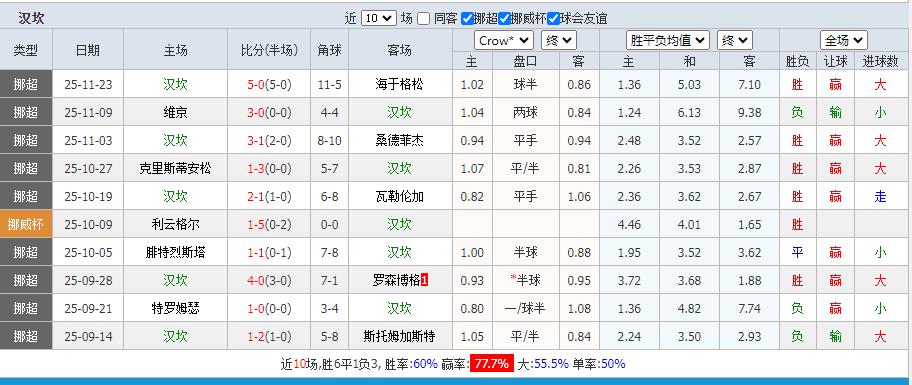Click the 主场 column header
Viewport: 912px width, 385px height.
point(176,50)
